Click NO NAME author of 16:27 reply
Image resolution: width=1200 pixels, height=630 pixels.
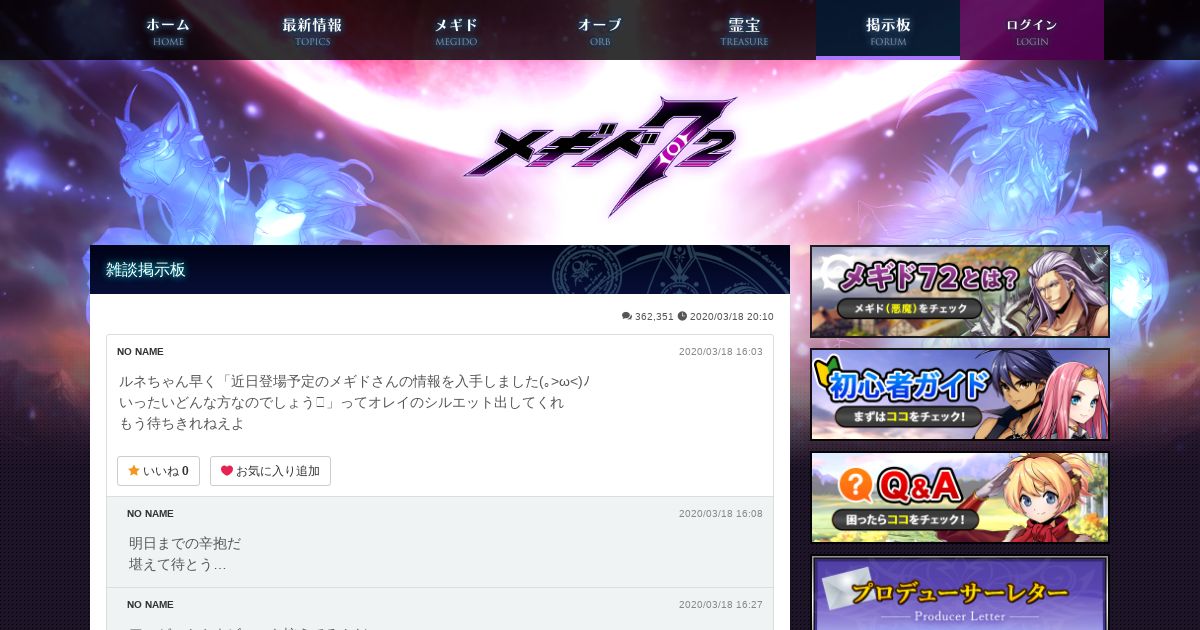(150, 605)
